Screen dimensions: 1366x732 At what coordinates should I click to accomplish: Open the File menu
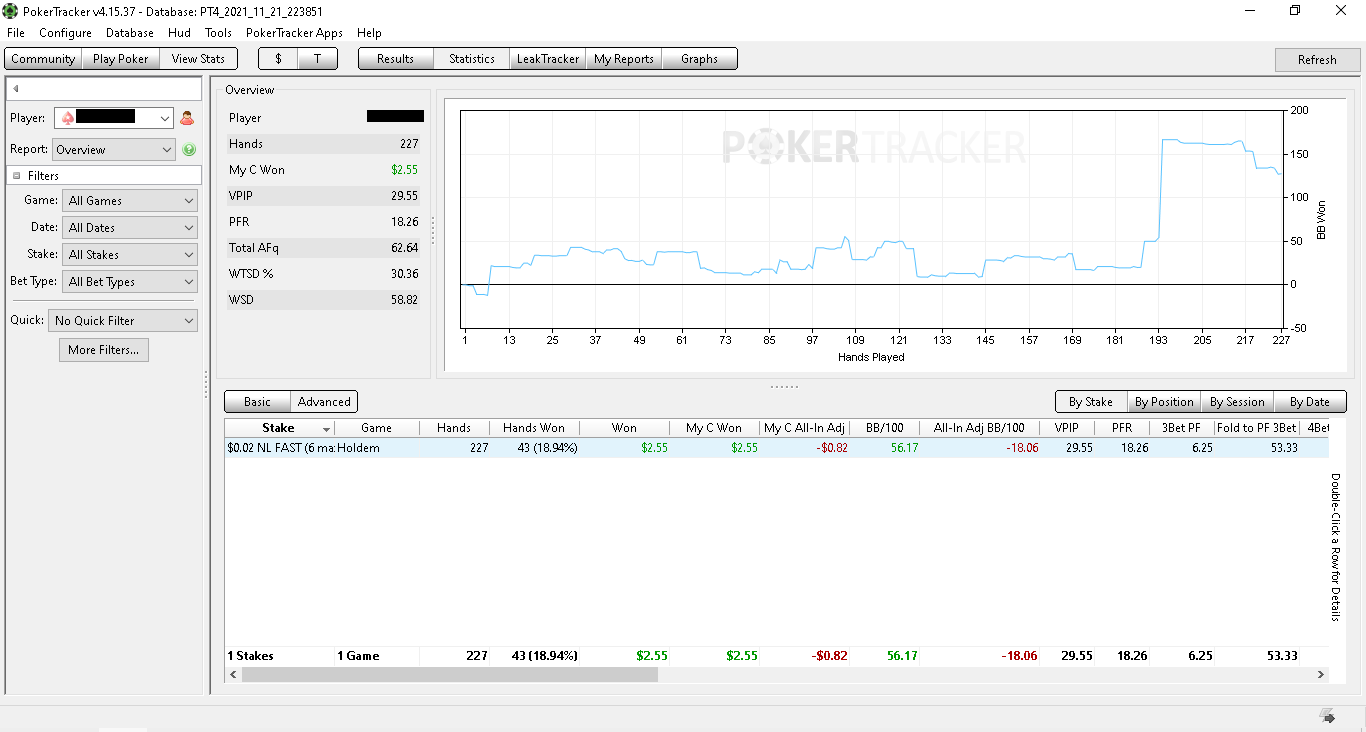[16, 33]
